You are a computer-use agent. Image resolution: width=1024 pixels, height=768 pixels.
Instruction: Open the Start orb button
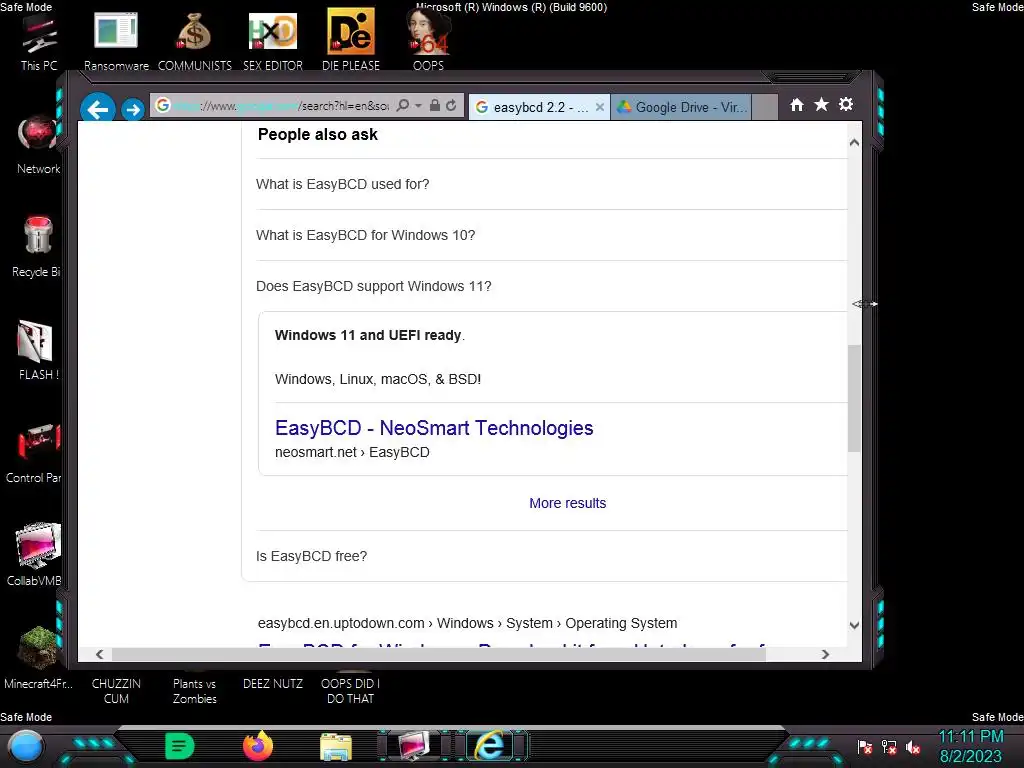coord(25,747)
